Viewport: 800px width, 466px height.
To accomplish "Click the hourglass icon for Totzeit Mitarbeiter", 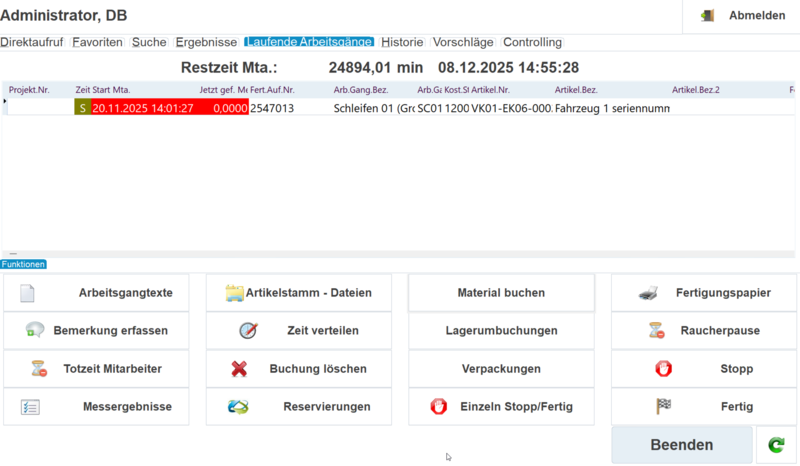I will (39, 368).
